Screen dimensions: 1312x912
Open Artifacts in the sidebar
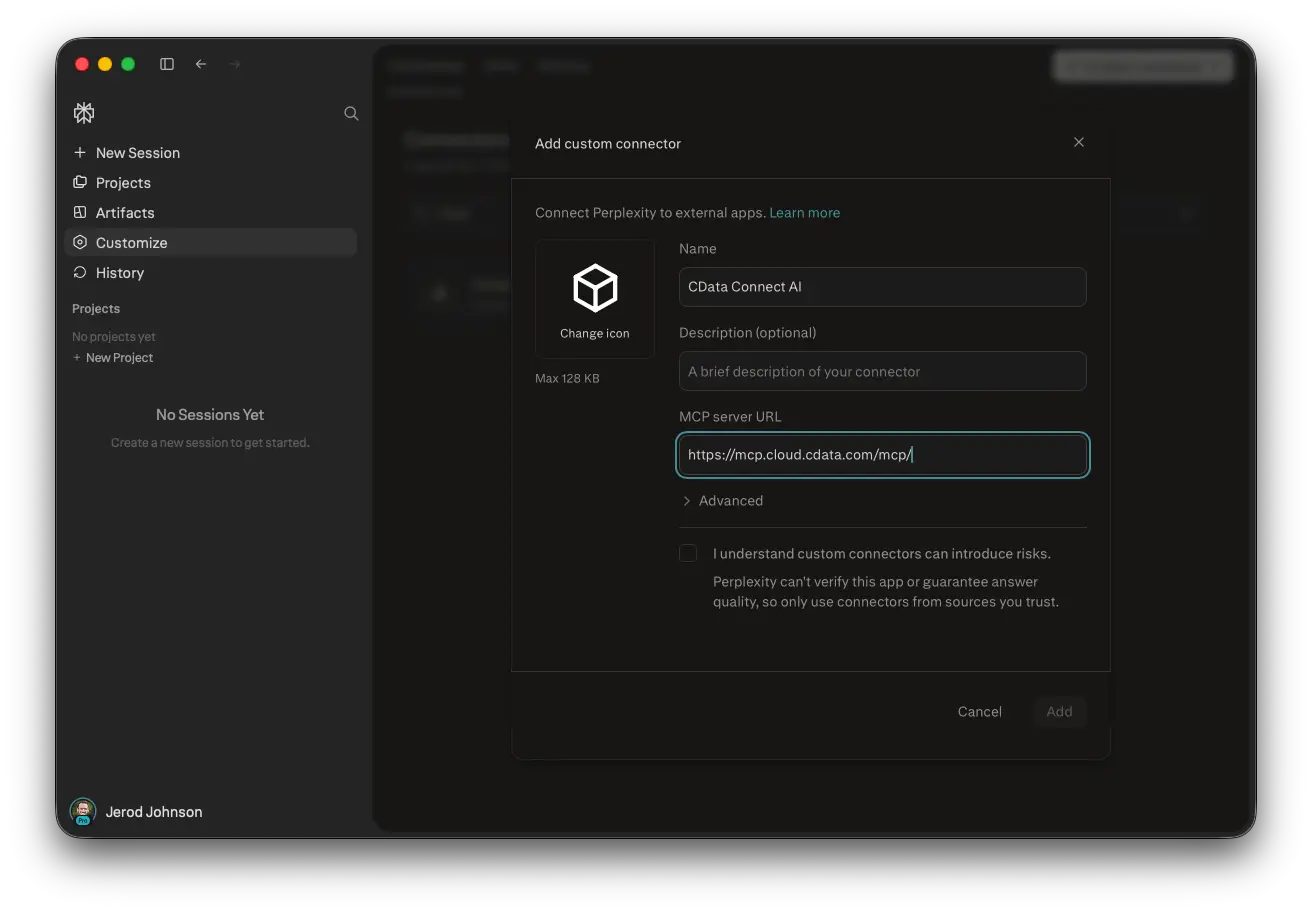click(210, 213)
